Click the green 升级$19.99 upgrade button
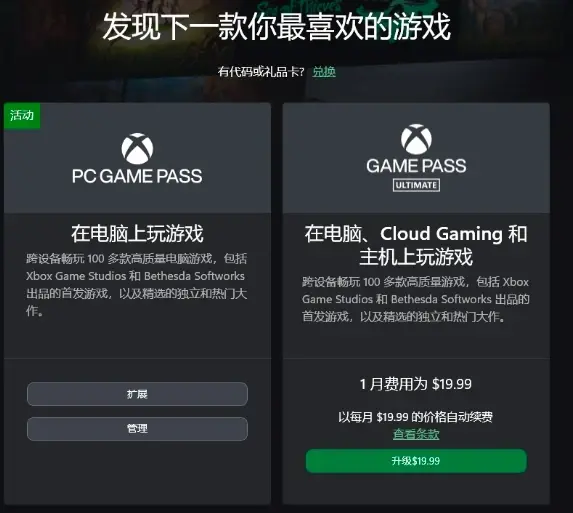The width and height of the screenshot is (573, 513). pos(416,461)
